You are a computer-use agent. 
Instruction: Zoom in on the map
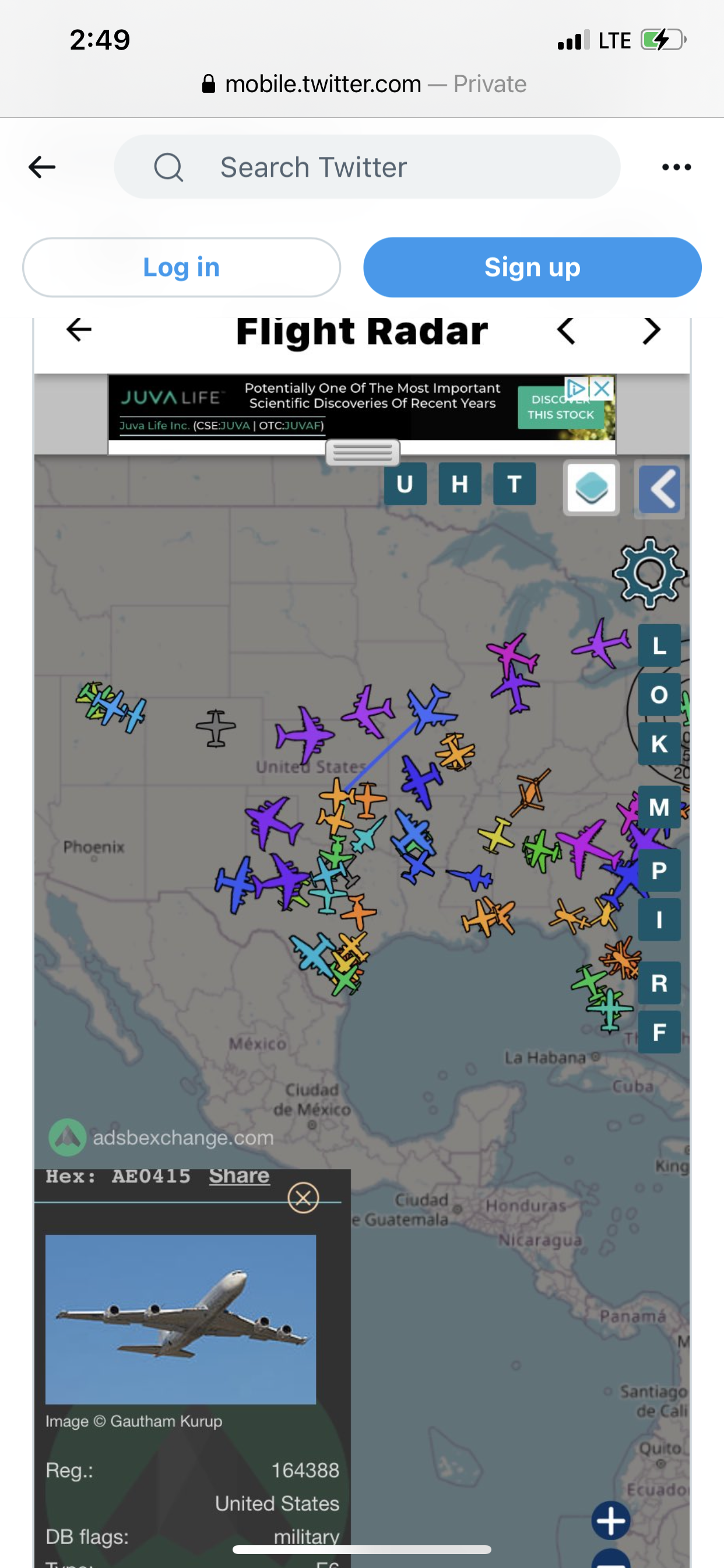(611, 1521)
